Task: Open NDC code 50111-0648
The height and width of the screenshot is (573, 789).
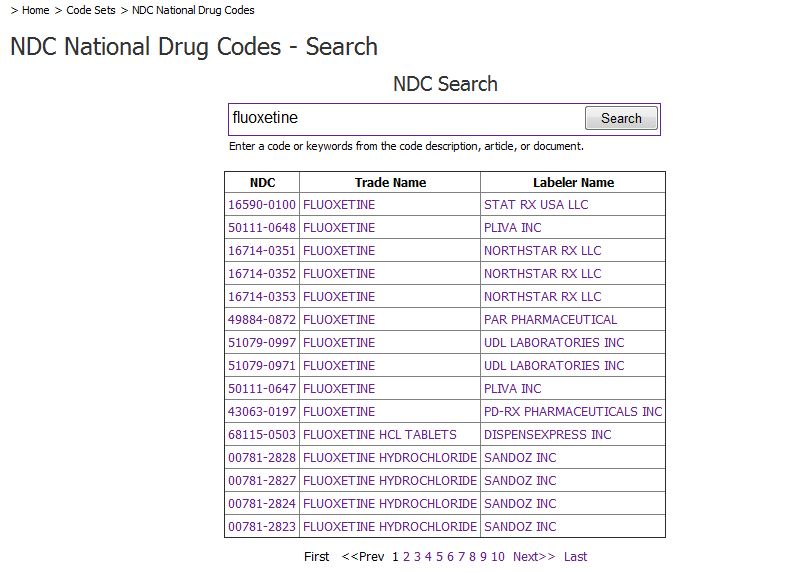Action: click(x=262, y=228)
